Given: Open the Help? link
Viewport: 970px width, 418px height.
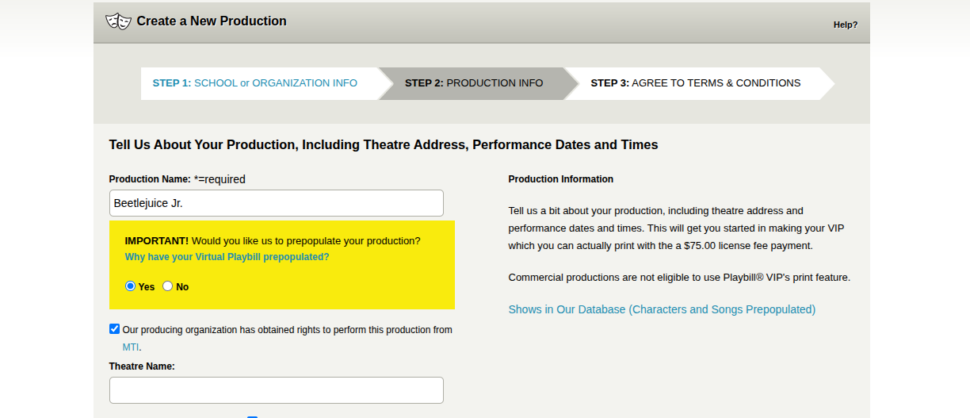Looking at the screenshot, I should 844,25.
